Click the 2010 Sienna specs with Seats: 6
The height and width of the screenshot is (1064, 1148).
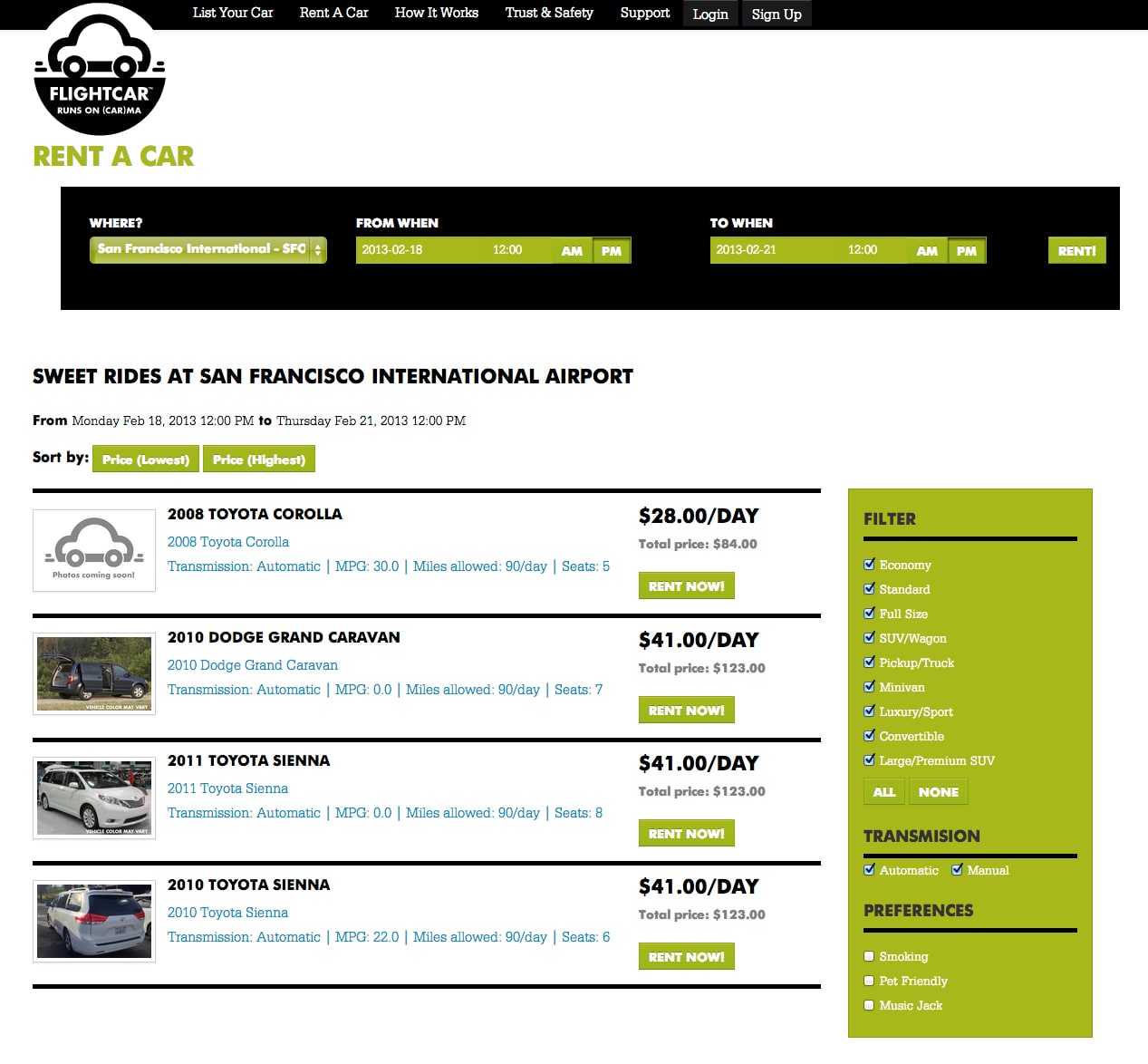(389, 937)
